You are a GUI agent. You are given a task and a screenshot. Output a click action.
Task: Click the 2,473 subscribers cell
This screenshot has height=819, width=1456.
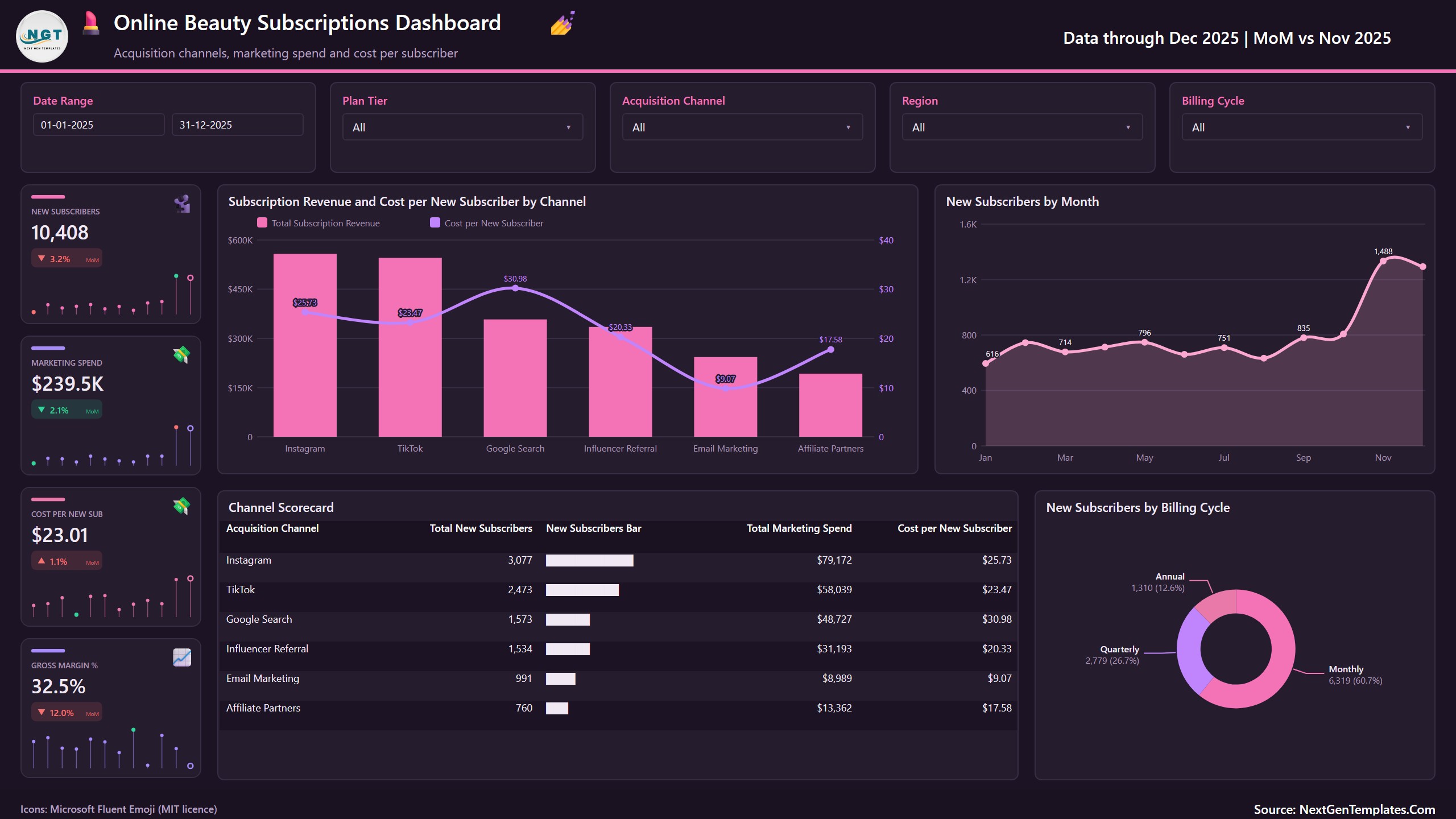click(520, 590)
